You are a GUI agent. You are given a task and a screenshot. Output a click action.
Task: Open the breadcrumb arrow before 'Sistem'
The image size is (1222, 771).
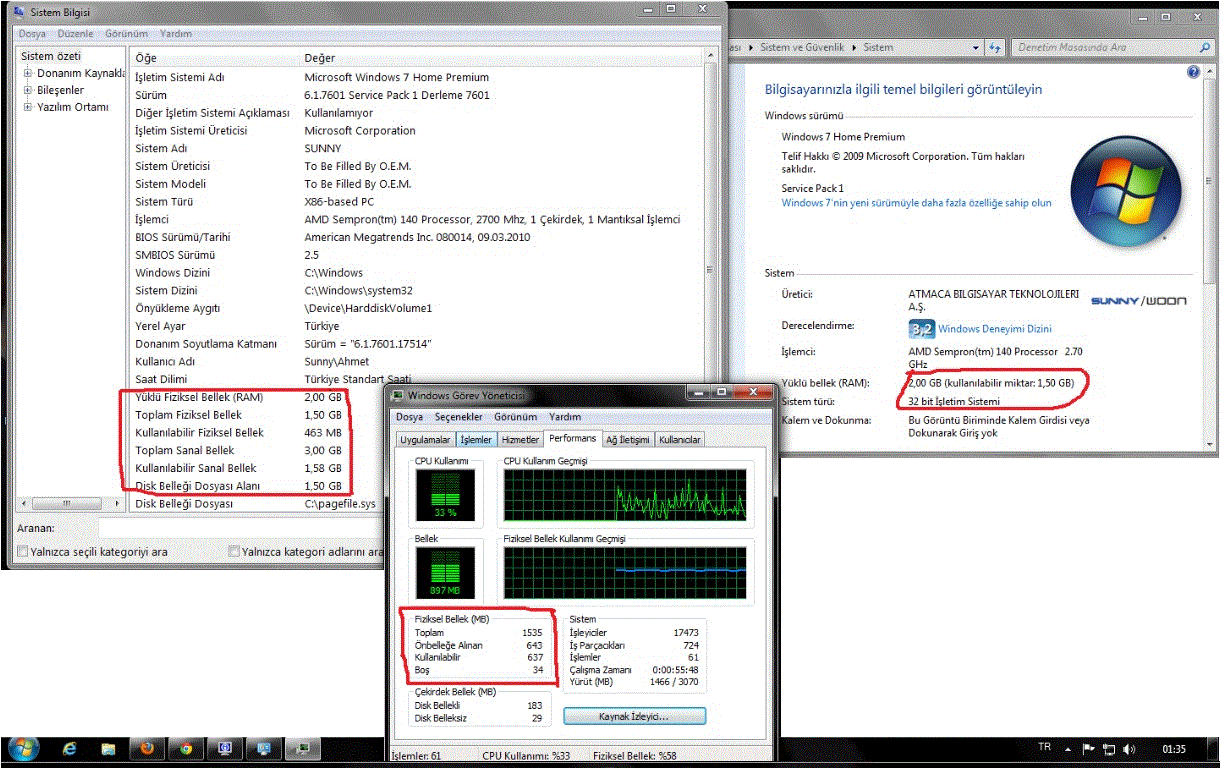click(854, 47)
